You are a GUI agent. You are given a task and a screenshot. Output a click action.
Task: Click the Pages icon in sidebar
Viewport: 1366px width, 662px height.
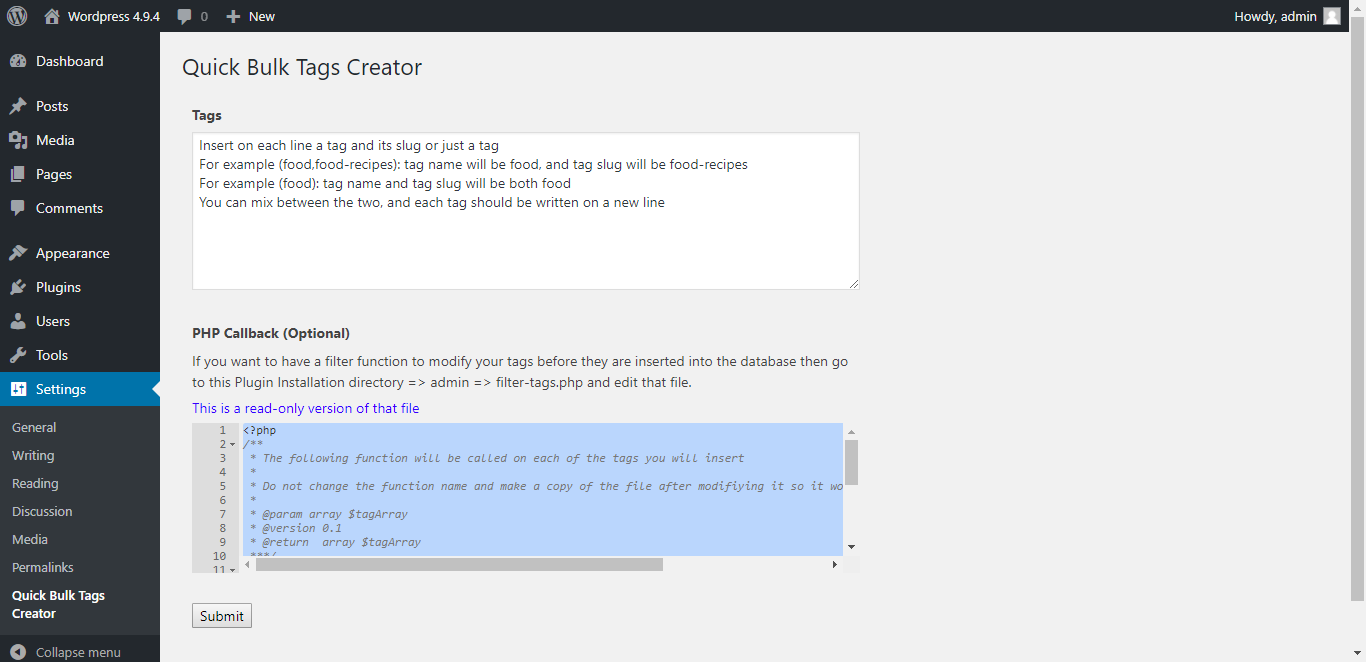(x=18, y=174)
